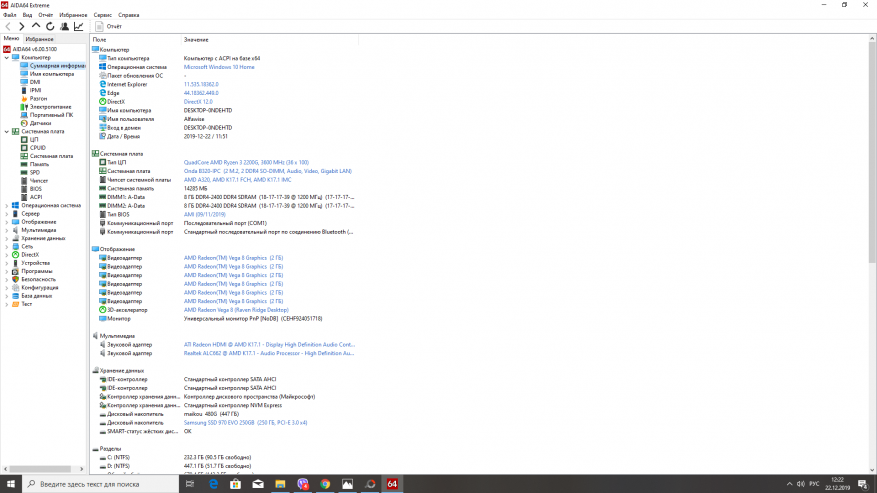
Task: Open the Файл menu
Action: [10, 15]
